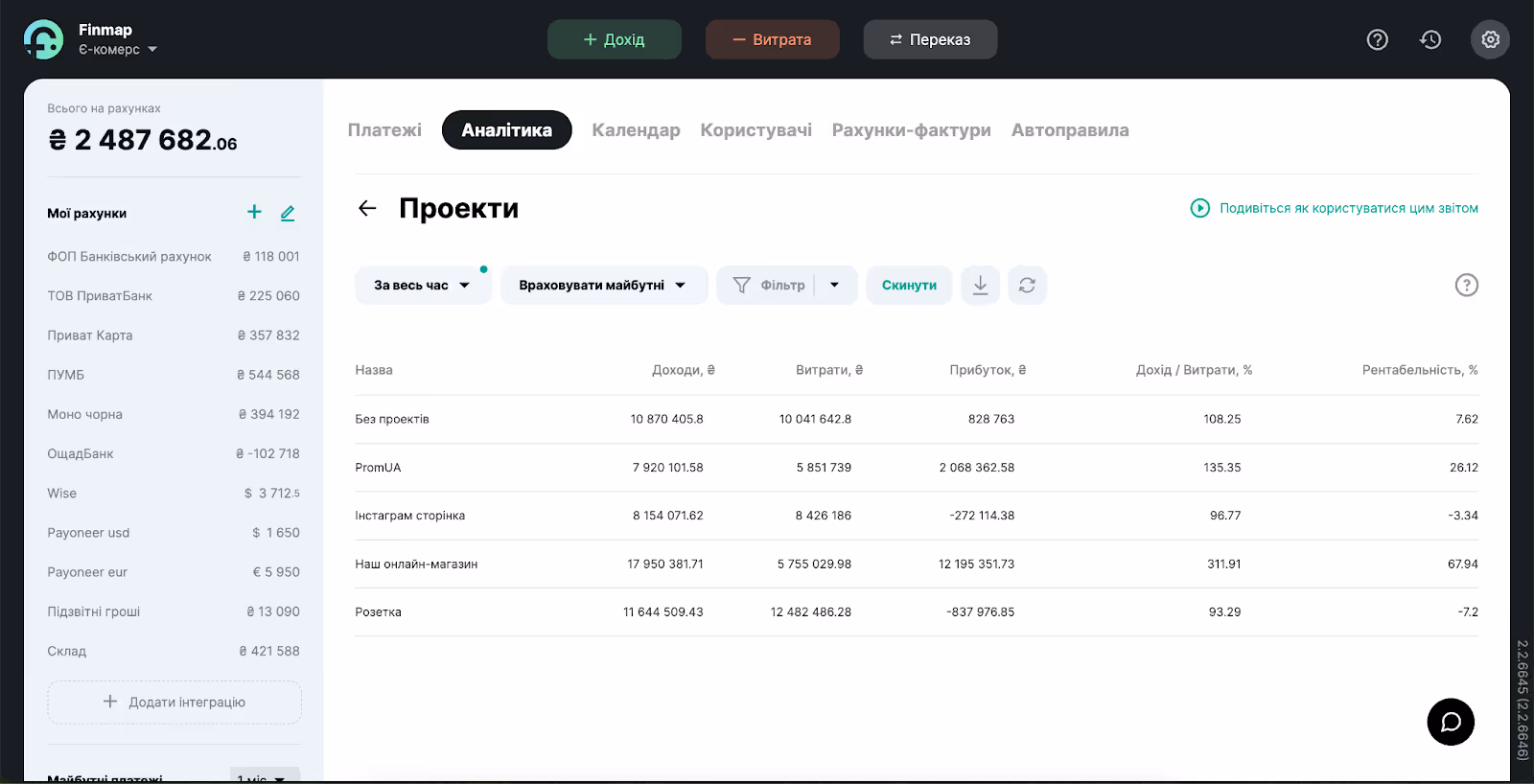This screenshot has height=784, width=1534.
Task: Add expense with Витрата button
Action: tap(773, 39)
